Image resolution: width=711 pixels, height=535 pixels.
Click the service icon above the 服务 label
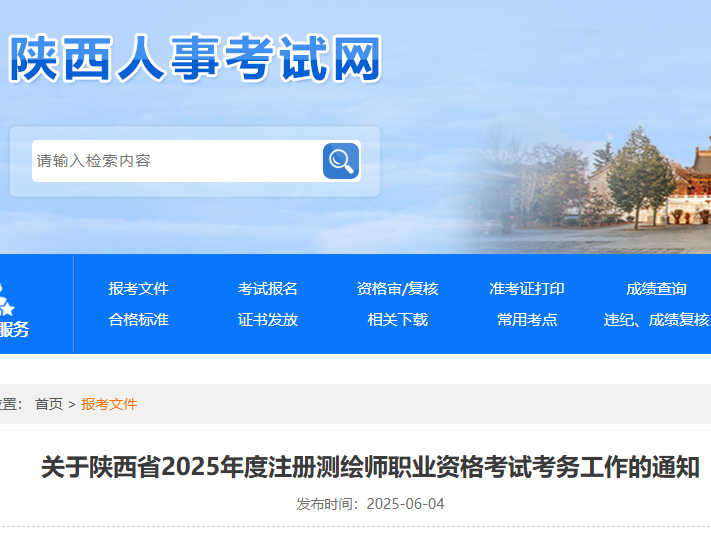pyautogui.click(x=10, y=299)
